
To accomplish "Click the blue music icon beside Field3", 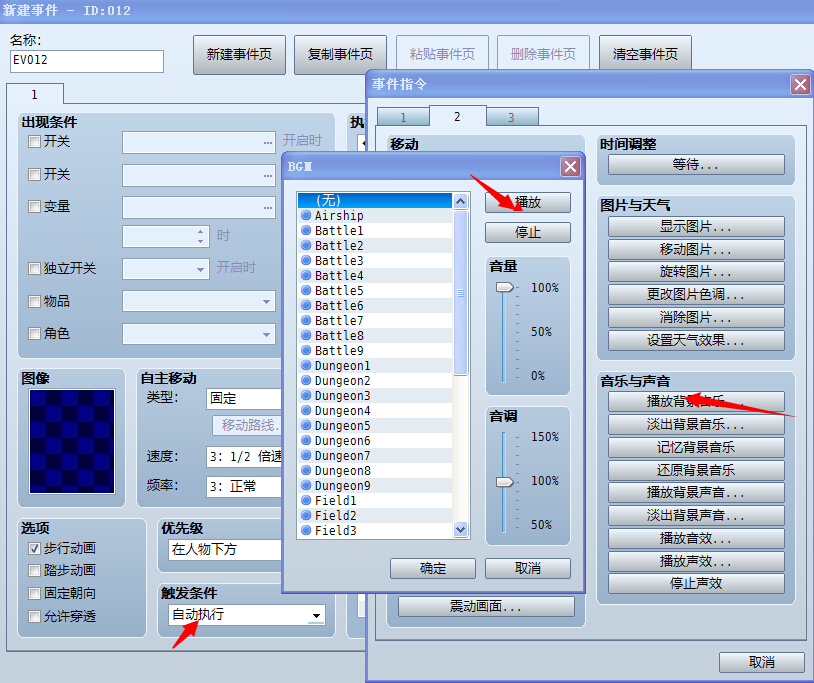I will (x=306, y=531).
